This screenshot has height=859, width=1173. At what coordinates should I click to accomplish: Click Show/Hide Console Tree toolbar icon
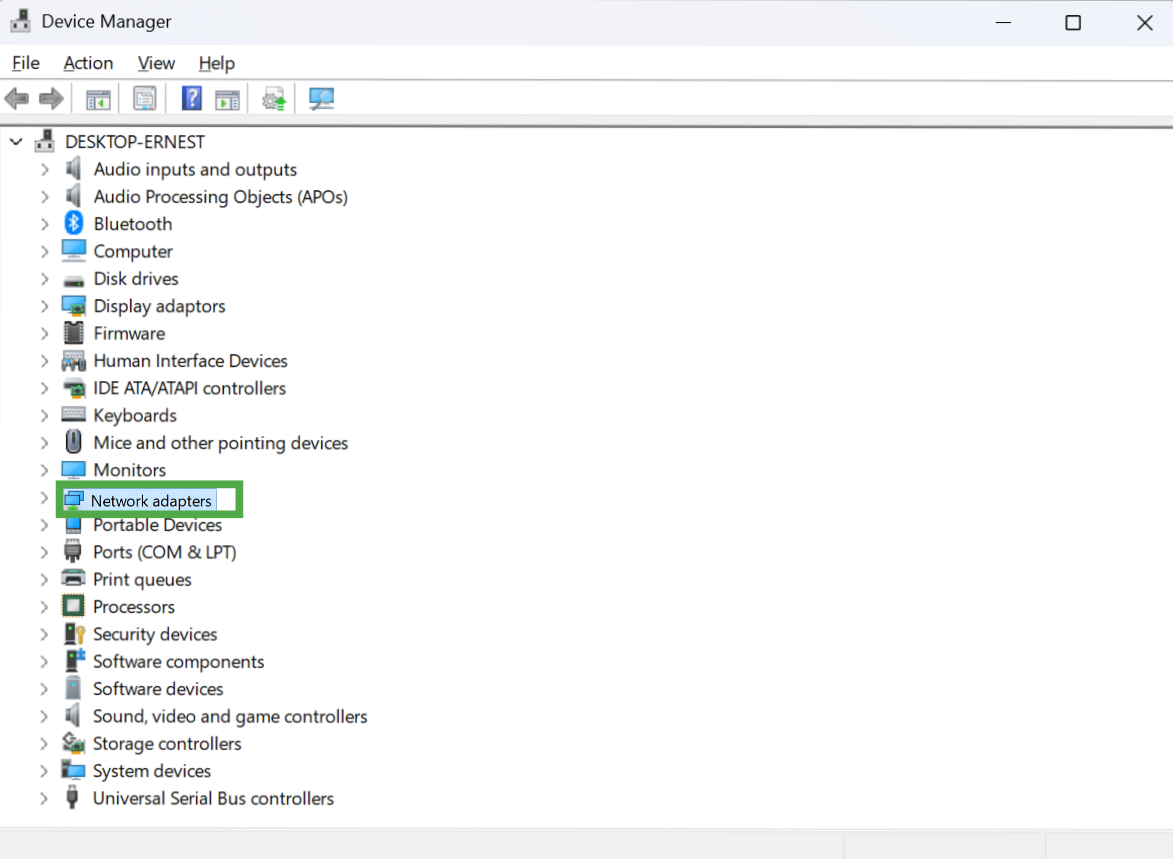point(98,99)
